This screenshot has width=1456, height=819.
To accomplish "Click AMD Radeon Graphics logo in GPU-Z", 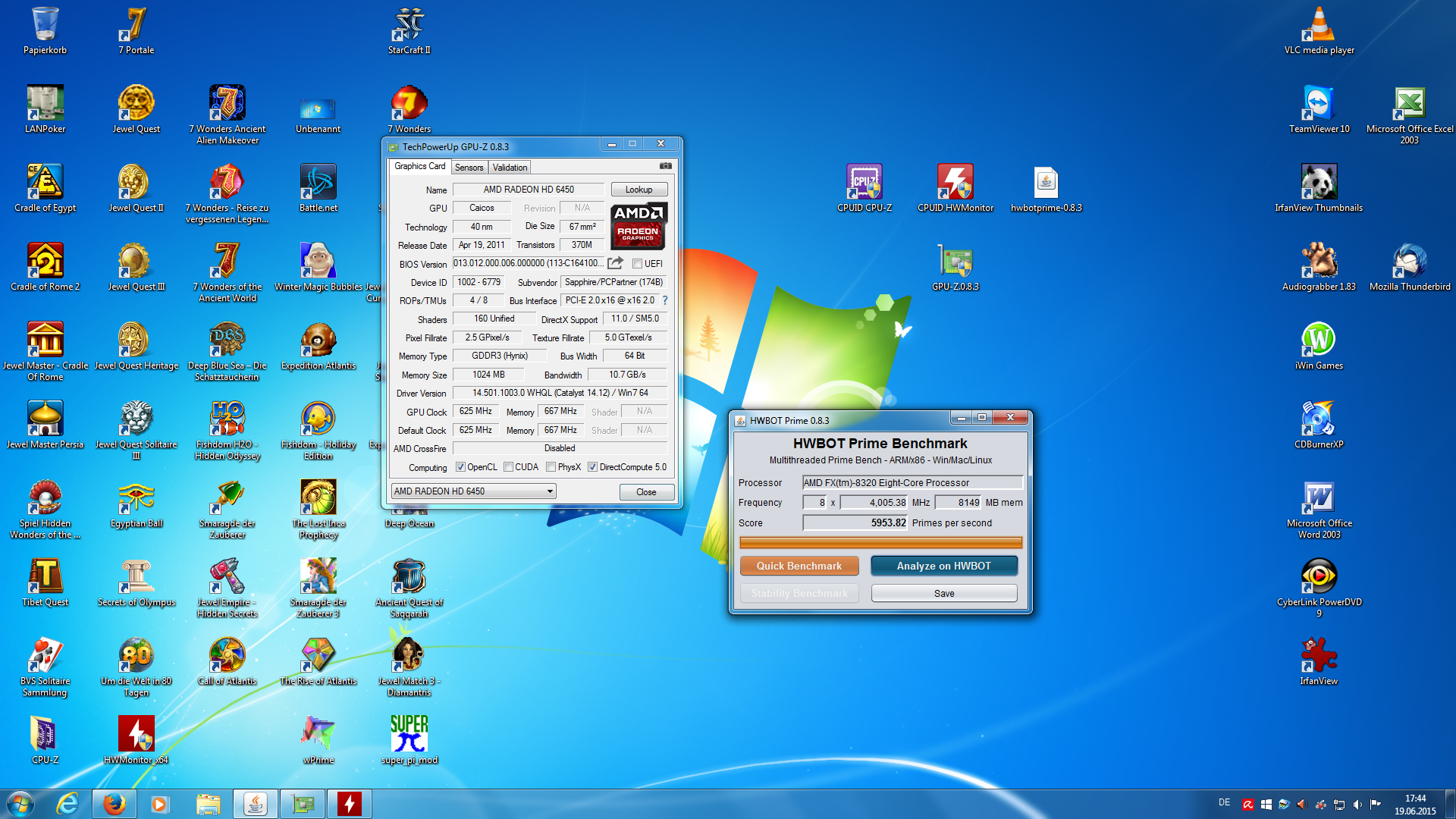I will click(x=639, y=226).
